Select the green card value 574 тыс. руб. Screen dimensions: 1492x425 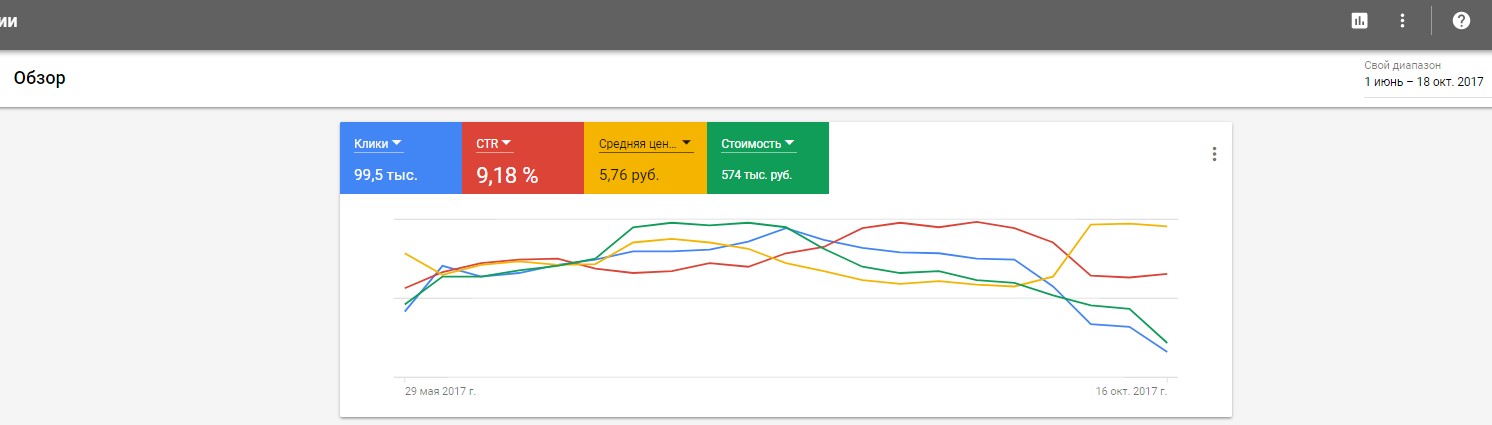tap(757, 175)
